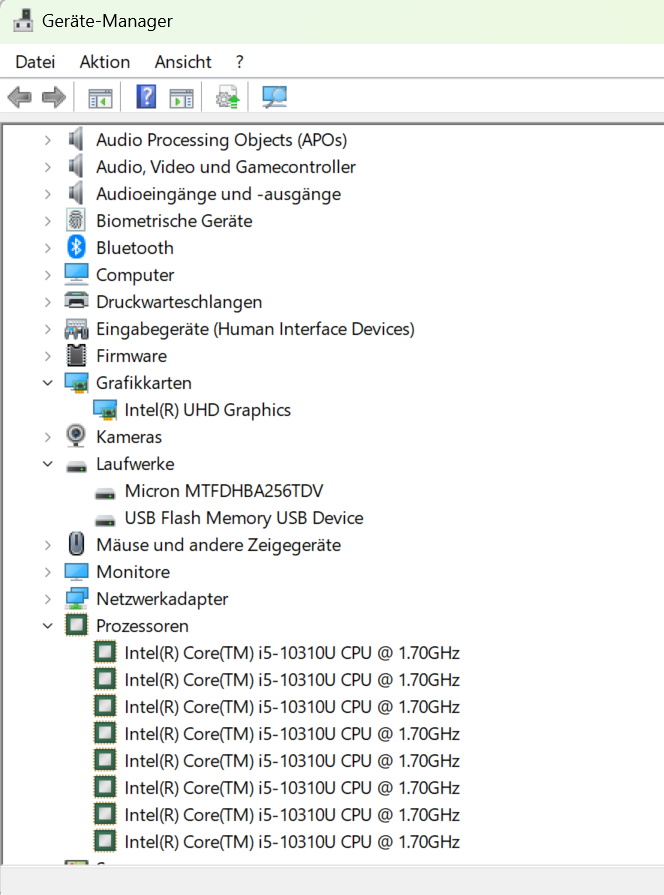
Task: Click the HID icon for Eingabegeräte
Action: pyautogui.click(x=76, y=329)
